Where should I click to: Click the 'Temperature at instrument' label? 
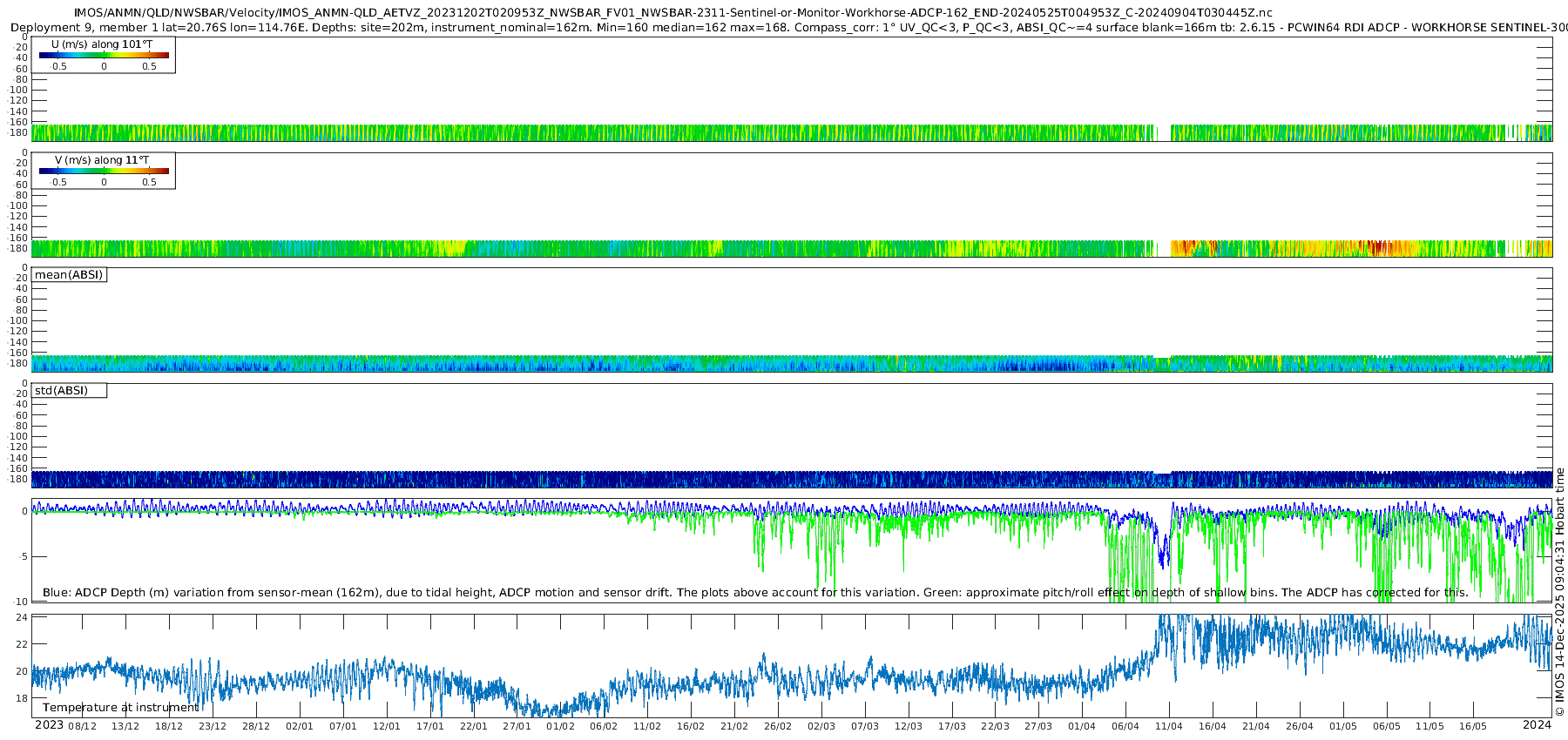click(120, 708)
